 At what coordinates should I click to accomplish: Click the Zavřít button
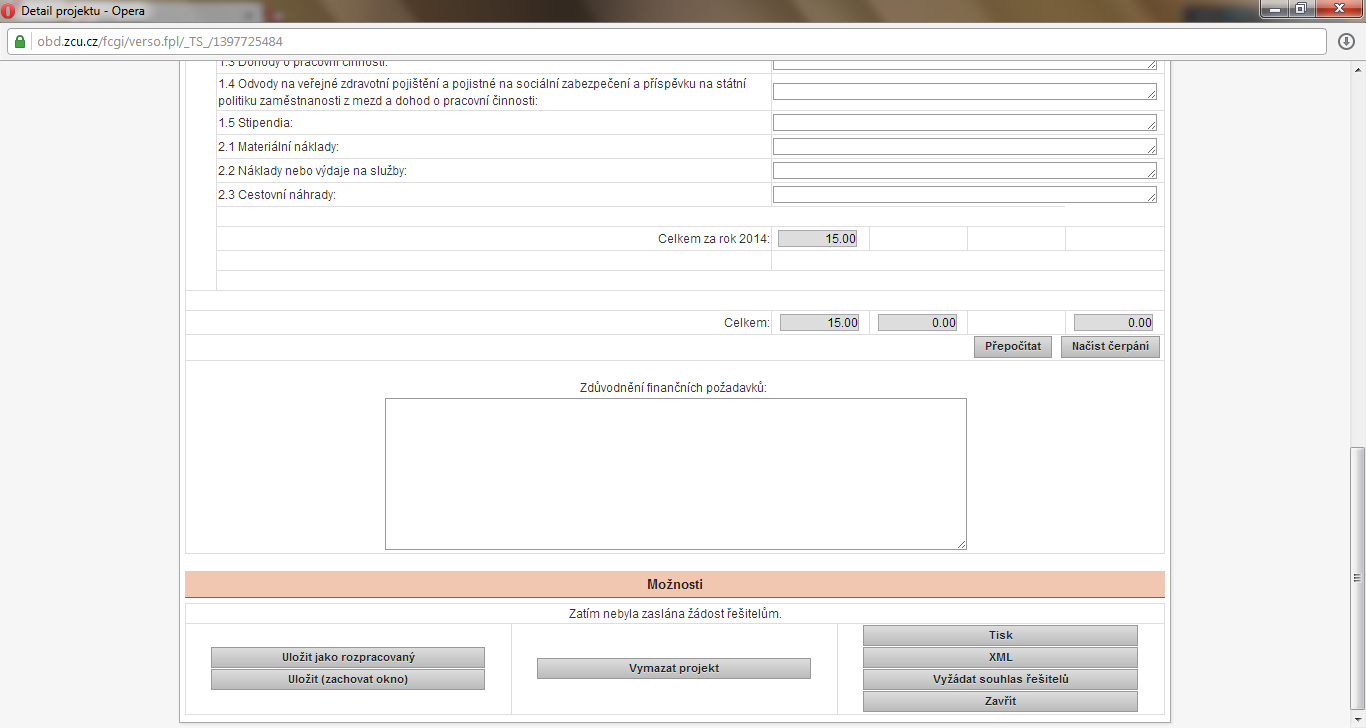pos(1000,701)
